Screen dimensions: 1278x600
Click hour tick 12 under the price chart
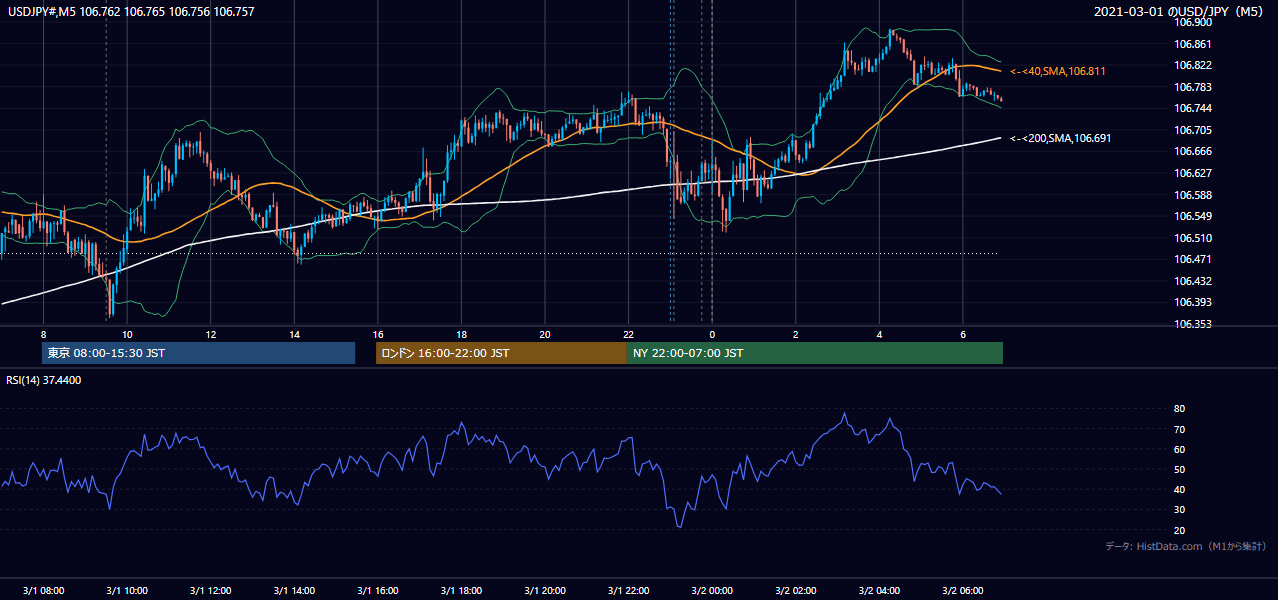[210, 334]
